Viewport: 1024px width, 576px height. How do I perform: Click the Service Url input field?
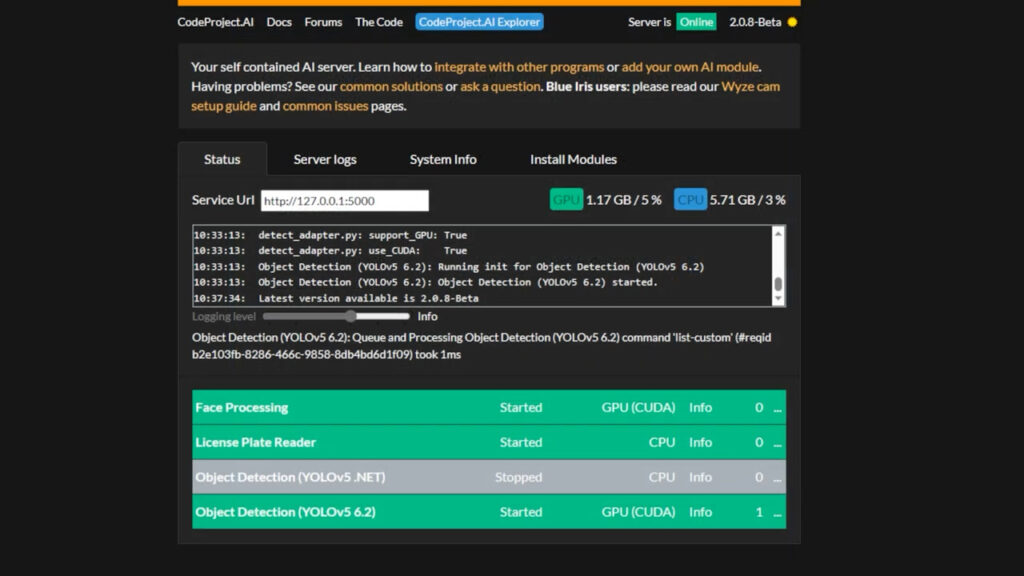coord(344,201)
